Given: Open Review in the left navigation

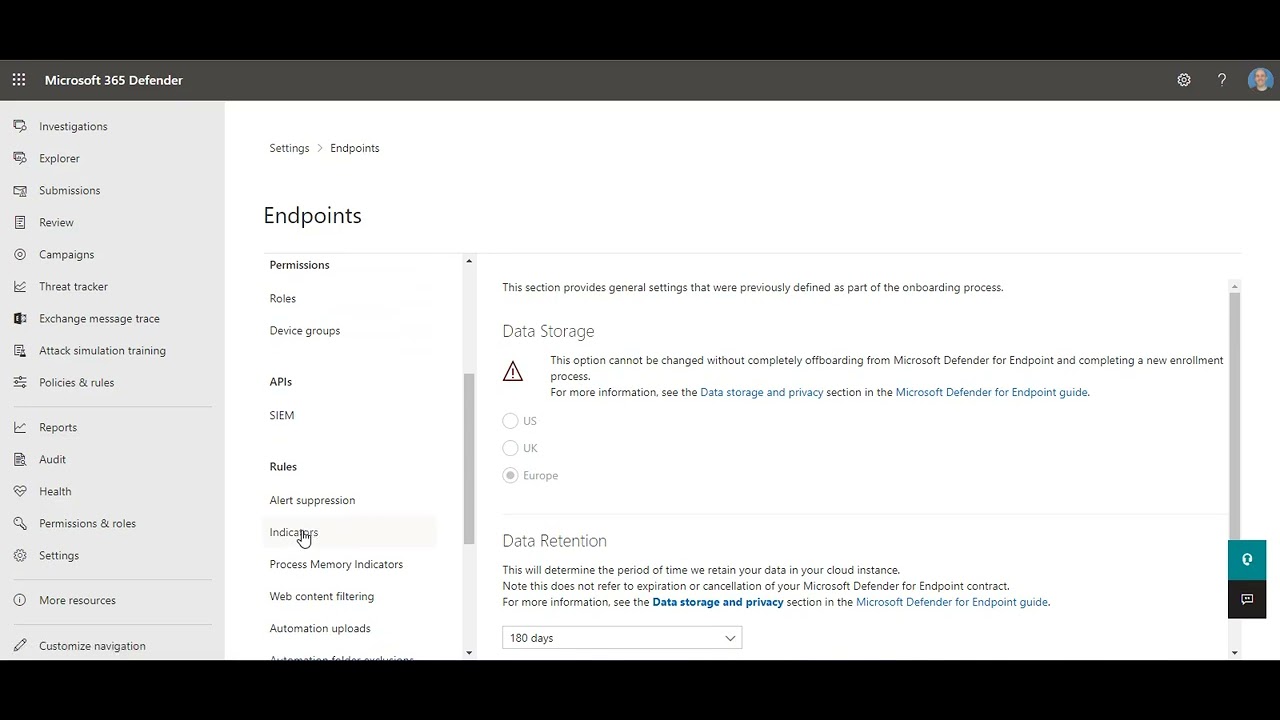Looking at the screenshot, I should [x=56, y=222].
